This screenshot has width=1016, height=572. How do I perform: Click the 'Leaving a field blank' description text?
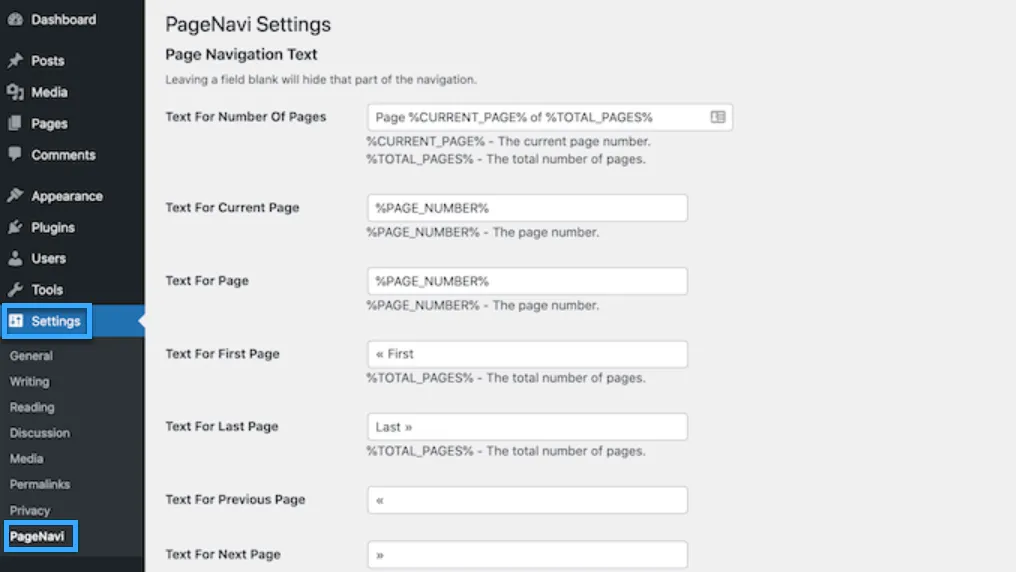tap(321, 80)
